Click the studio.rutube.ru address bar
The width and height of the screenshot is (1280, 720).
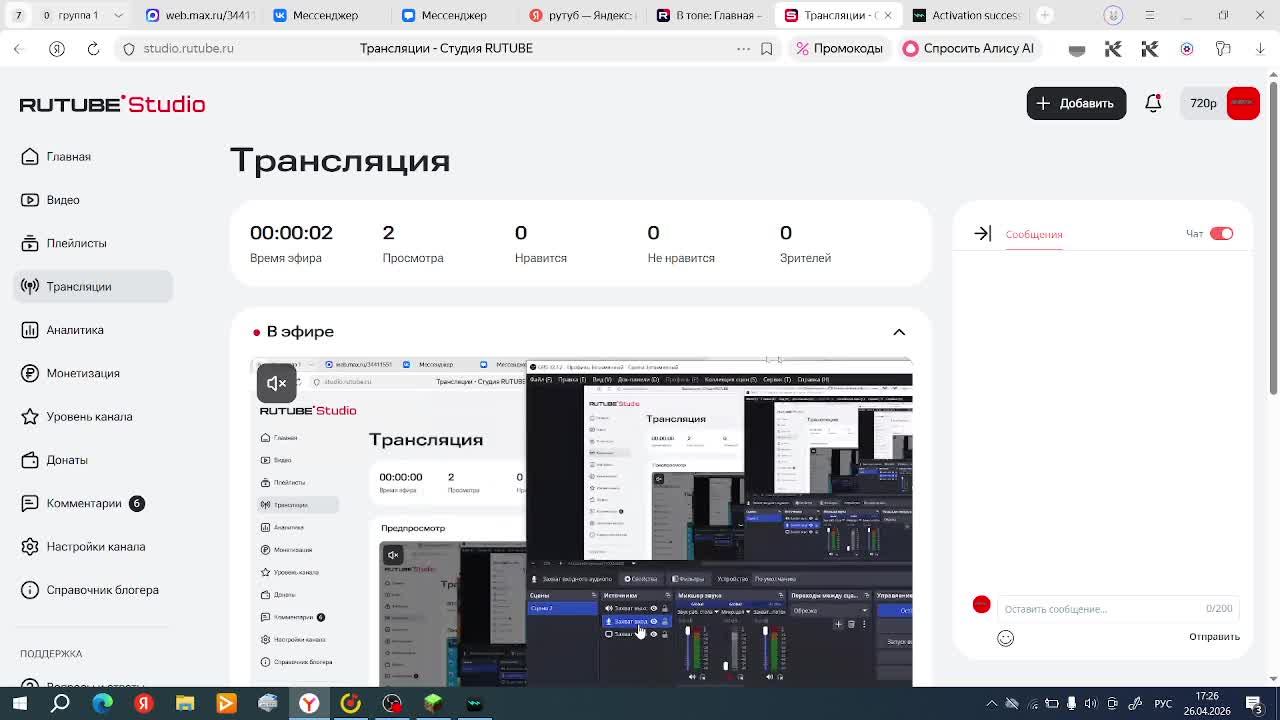click(x=188, y=48)
